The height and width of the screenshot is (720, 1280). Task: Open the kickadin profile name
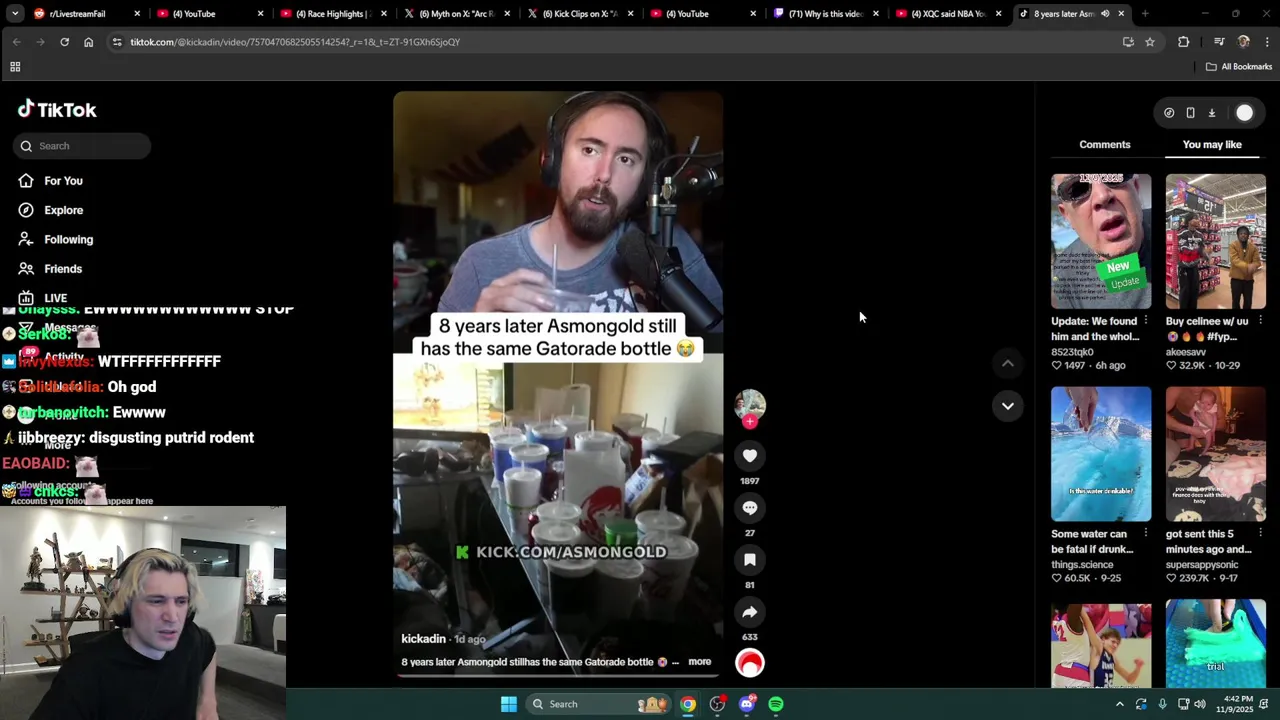pyautogui.click(x=423, y=639)
